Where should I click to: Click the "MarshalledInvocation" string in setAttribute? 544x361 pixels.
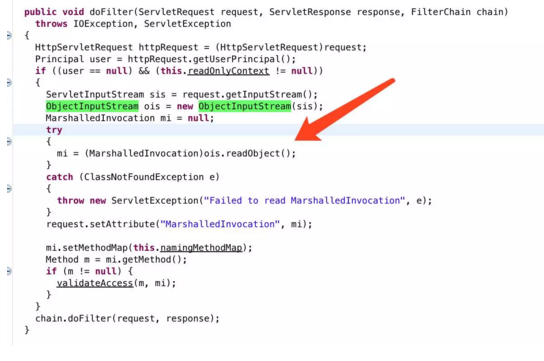220,224
